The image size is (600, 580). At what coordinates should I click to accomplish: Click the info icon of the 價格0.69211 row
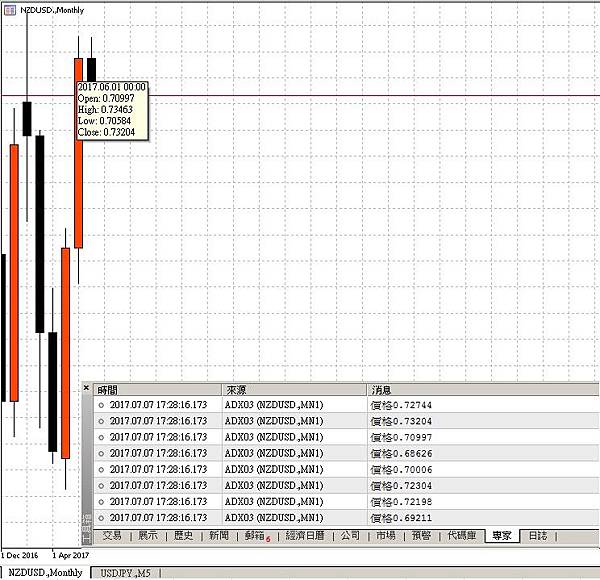[101, 518]
